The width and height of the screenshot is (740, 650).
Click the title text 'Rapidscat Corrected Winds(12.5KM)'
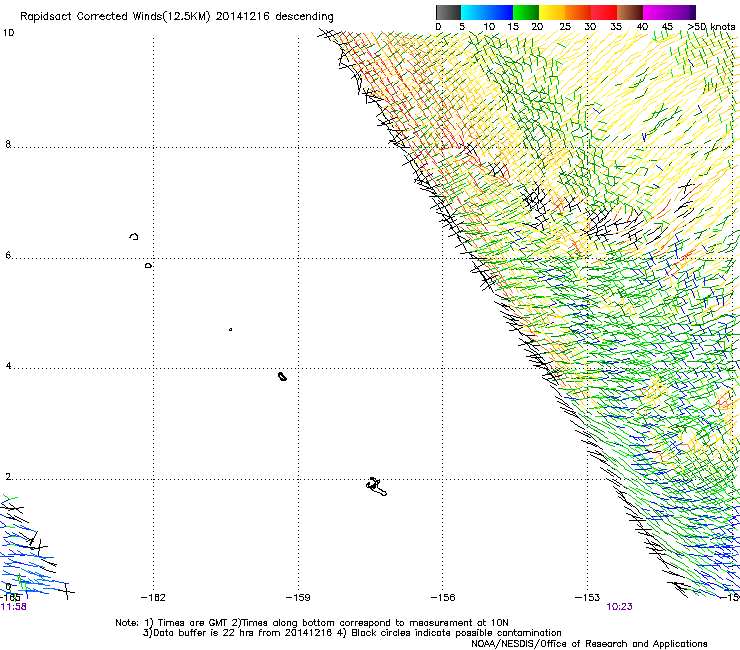(115, 17)
